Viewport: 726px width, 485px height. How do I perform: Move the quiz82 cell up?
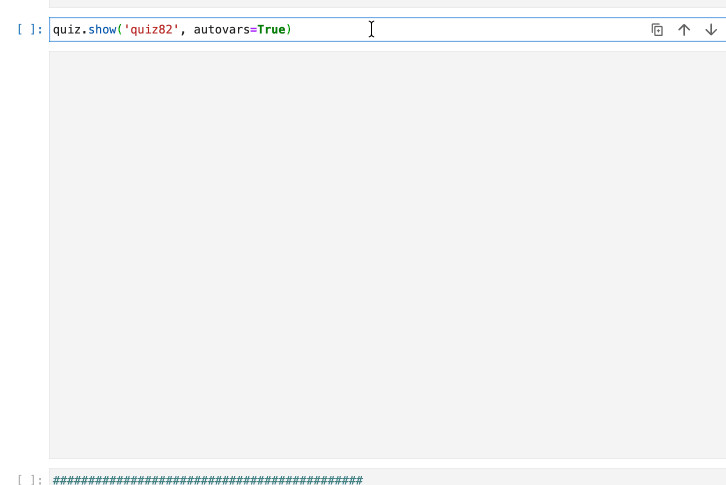(684, 30)
